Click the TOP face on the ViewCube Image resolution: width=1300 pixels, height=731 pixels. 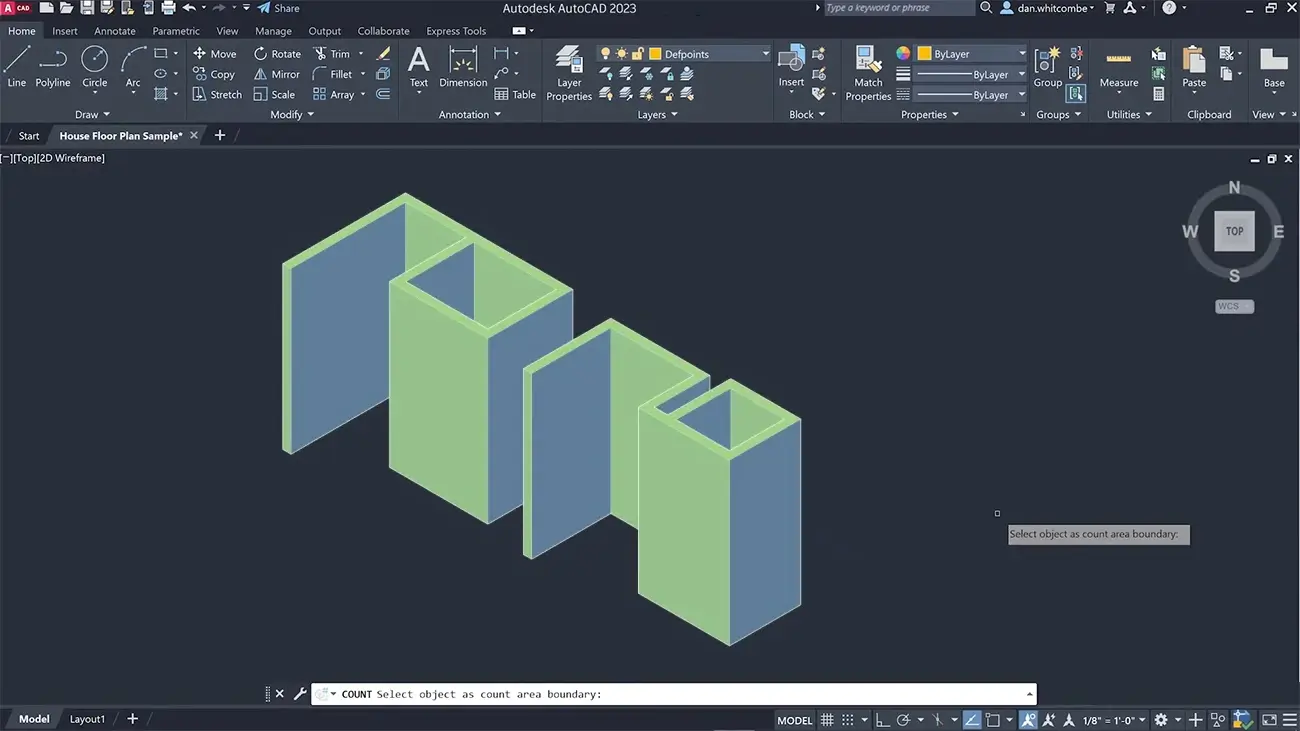[x=1234, y=230]
